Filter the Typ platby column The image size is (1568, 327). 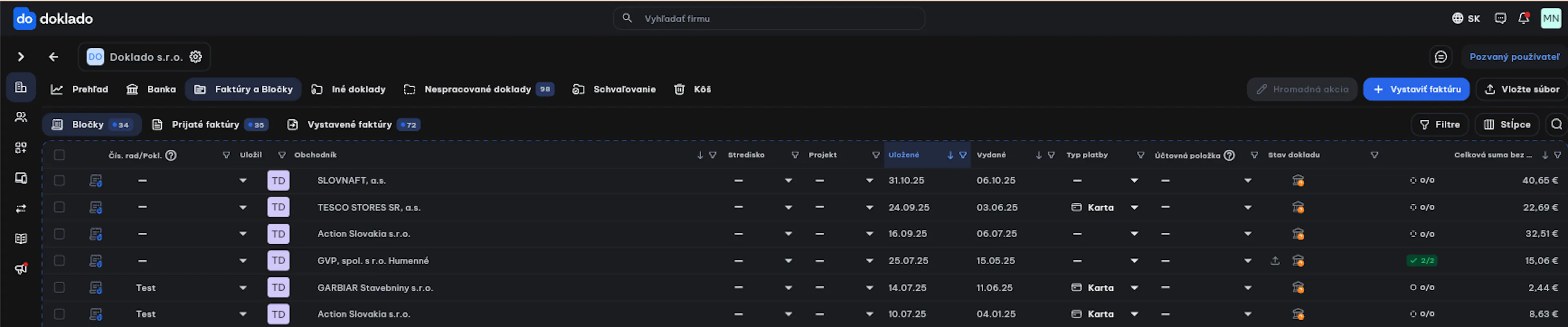(x=1140, y=155)
